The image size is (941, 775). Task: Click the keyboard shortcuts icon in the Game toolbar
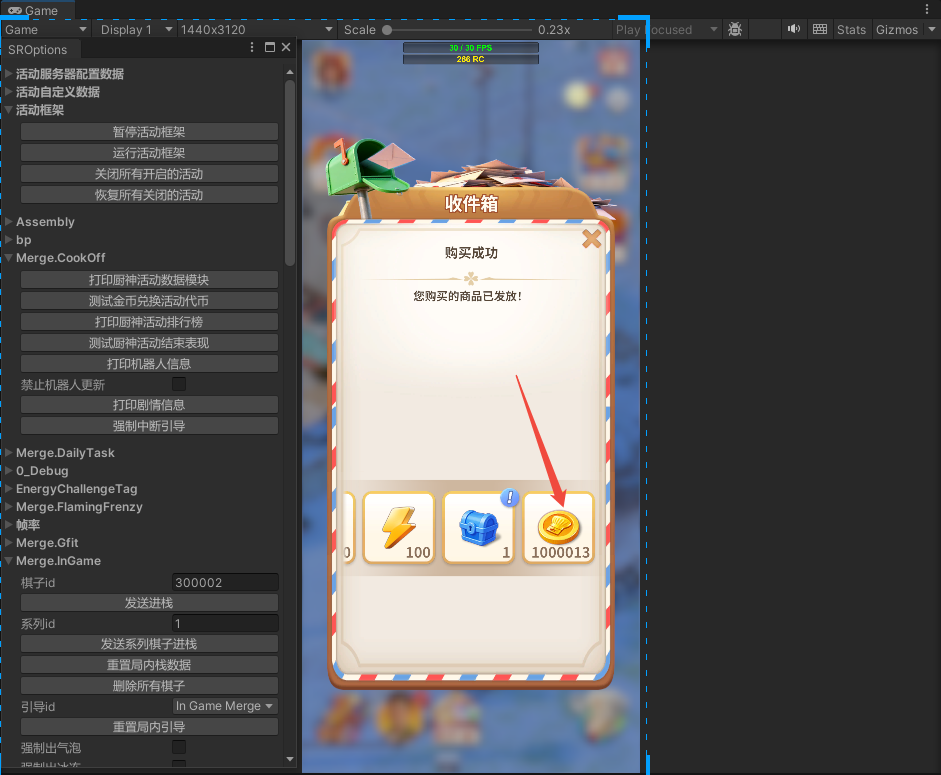[x=820, y=30]
